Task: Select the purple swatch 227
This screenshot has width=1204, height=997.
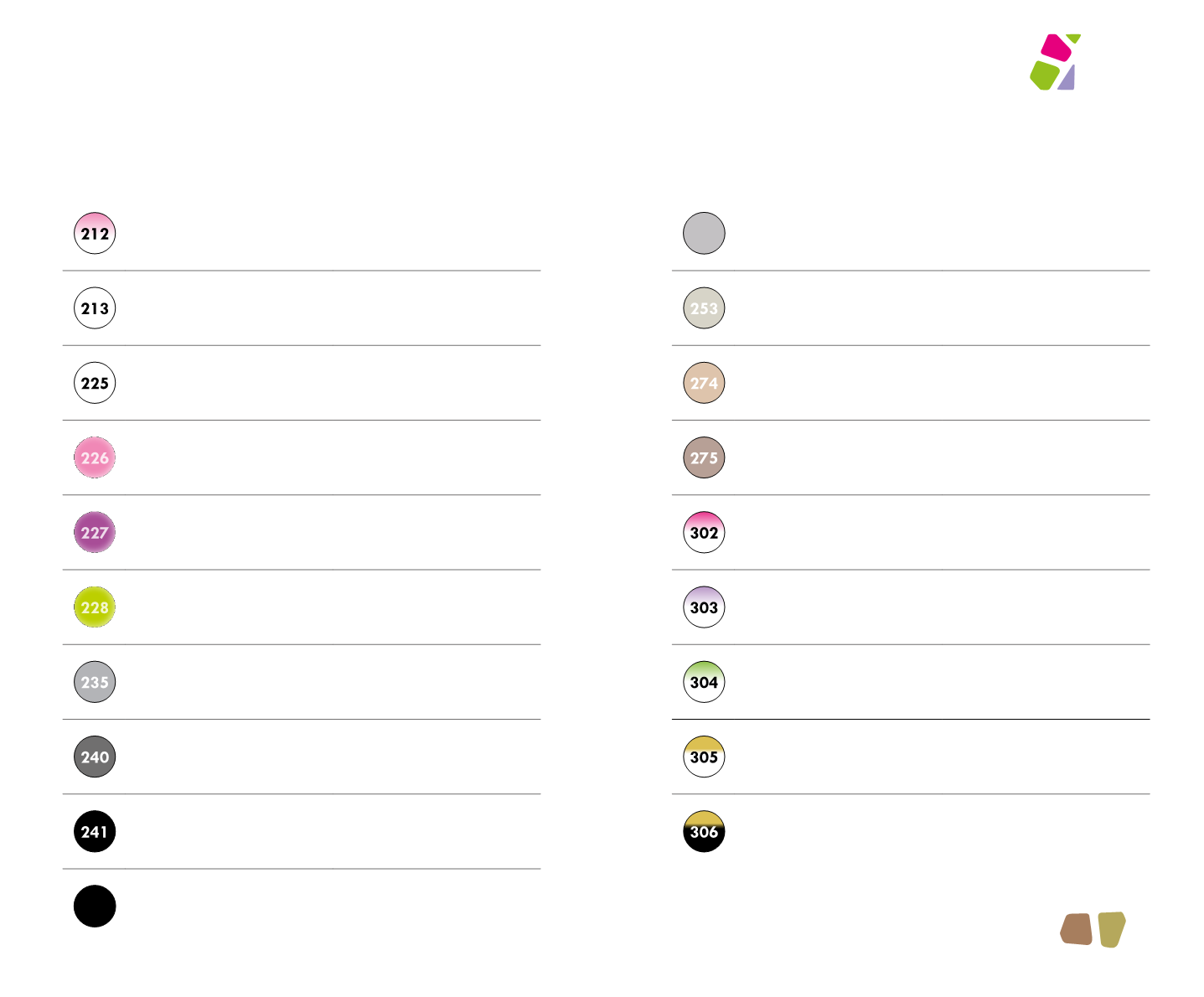Action: coord(95,532)
